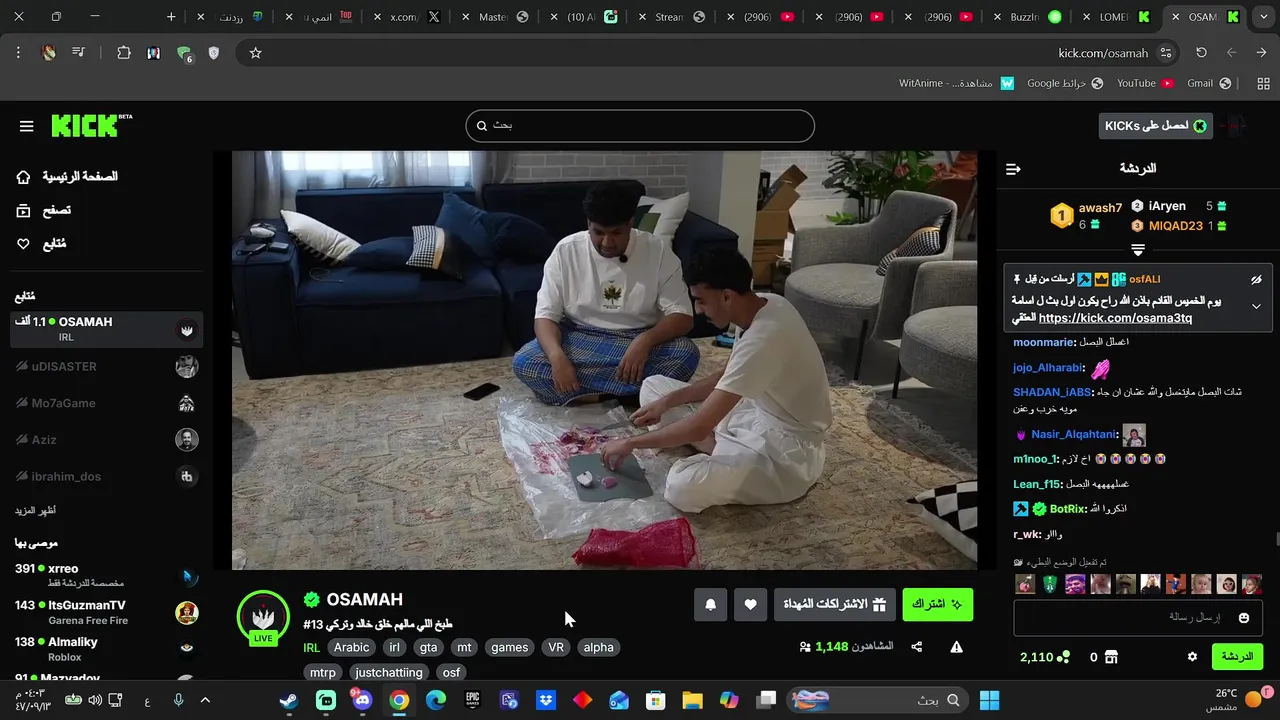Click the share stream icon
1280x720 pixels.
coord(917,647)
